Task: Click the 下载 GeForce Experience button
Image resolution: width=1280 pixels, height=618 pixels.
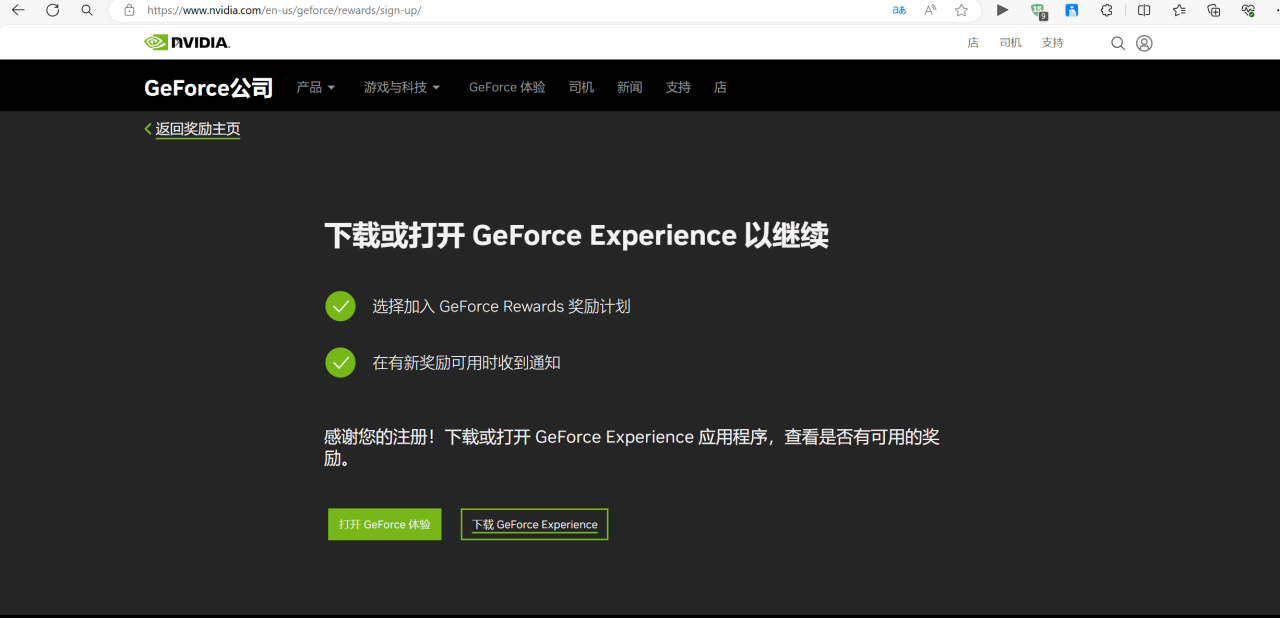Action: click(534, 524)
